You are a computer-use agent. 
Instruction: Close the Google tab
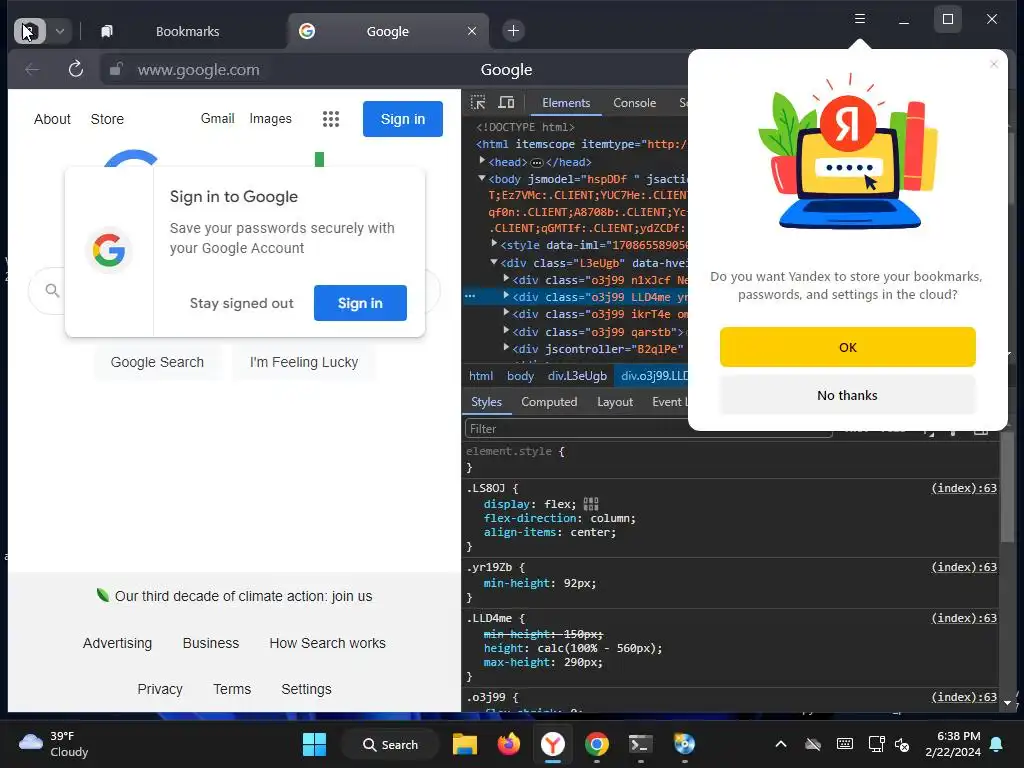point(472,31)
